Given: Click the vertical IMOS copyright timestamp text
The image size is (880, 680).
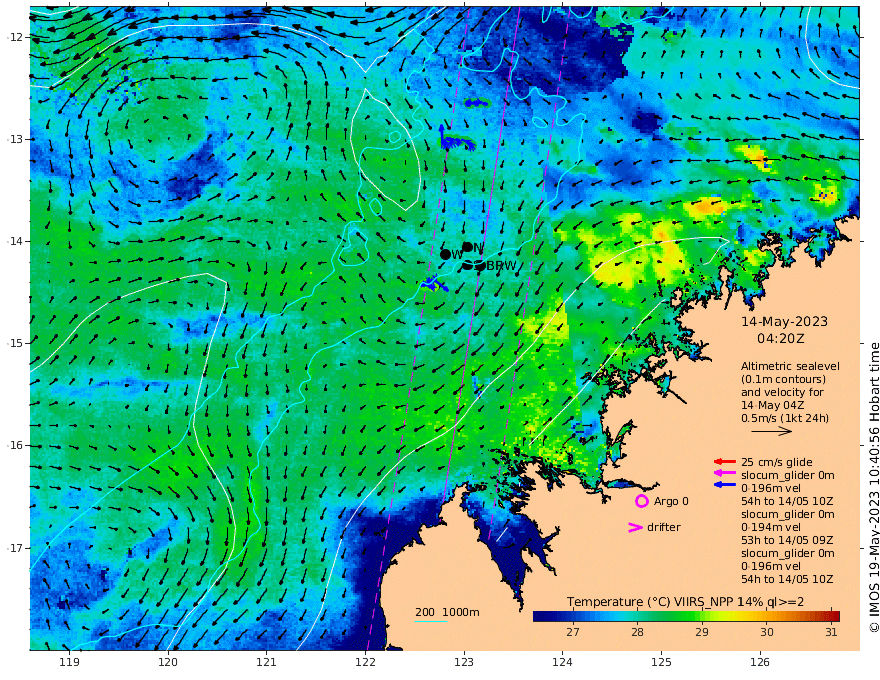Looking at the screenshot, I should (873, 487).
